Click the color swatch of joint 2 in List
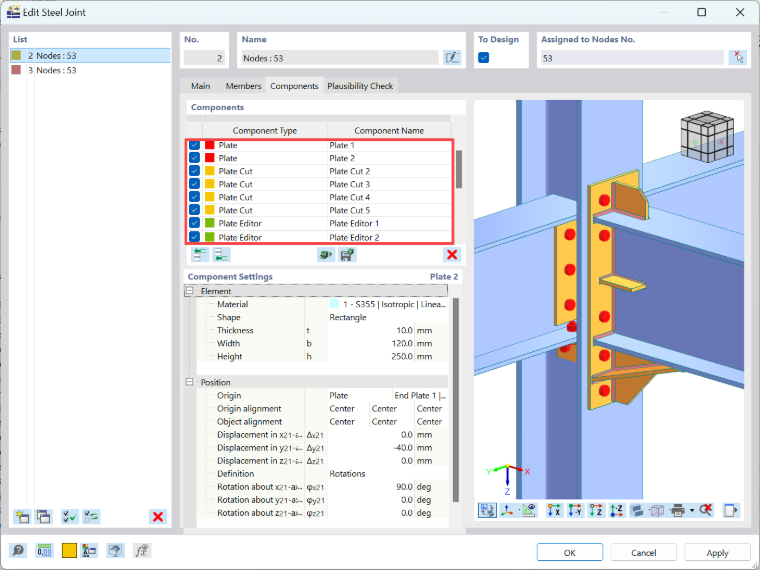Viewport: 760px width, 570px height. point(16,55)
